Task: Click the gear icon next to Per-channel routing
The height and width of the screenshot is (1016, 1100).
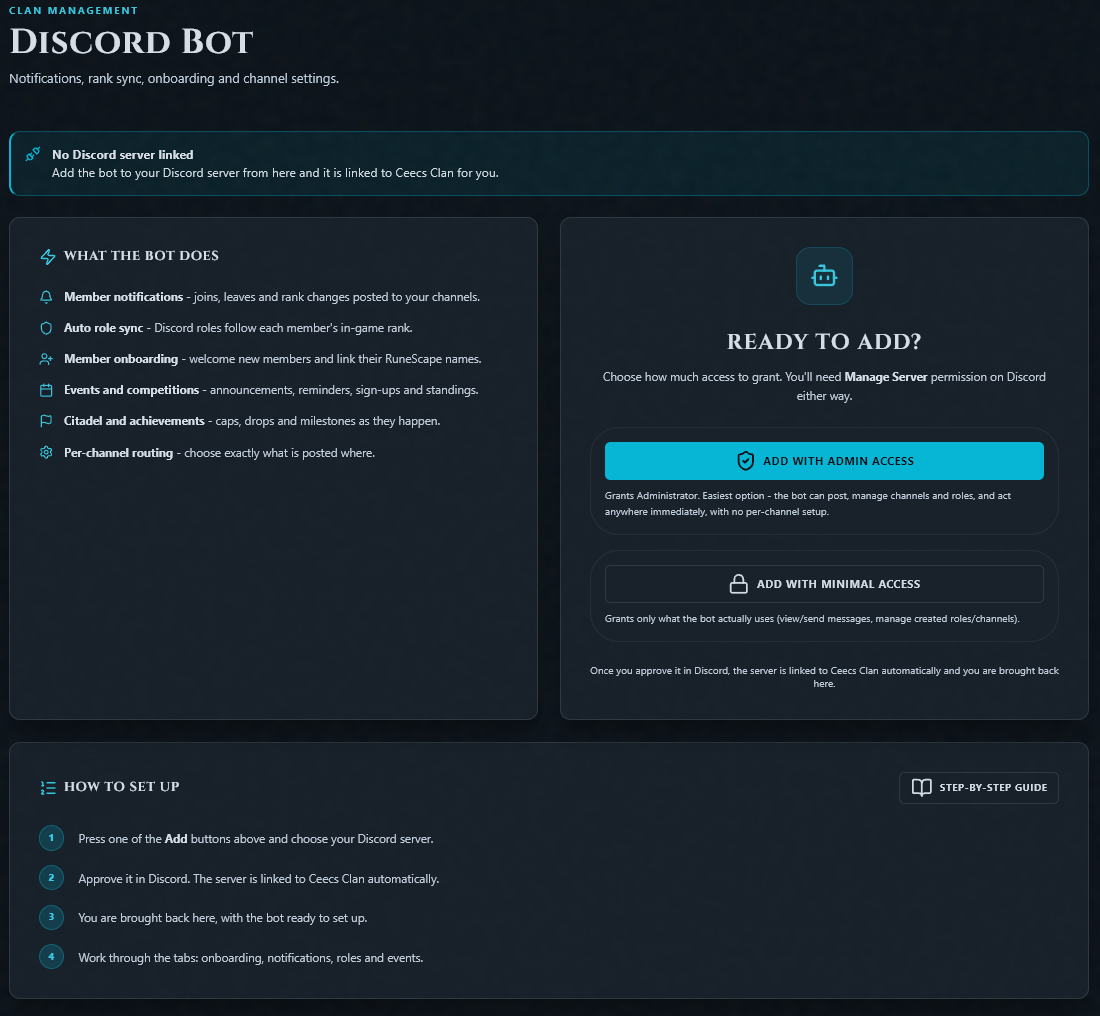Action: coord(46,453)
